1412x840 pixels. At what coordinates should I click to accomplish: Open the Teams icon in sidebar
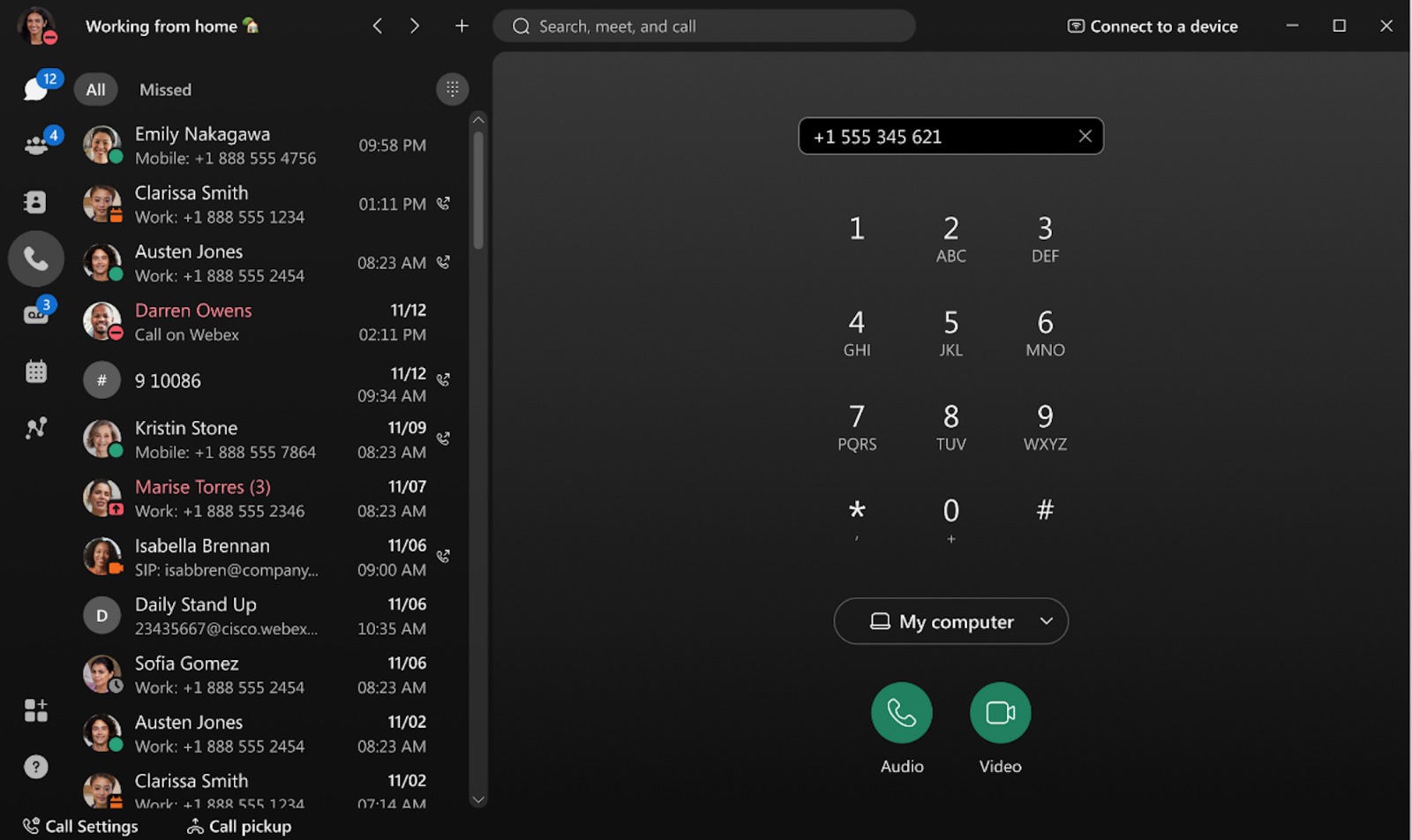coord(35,146)
